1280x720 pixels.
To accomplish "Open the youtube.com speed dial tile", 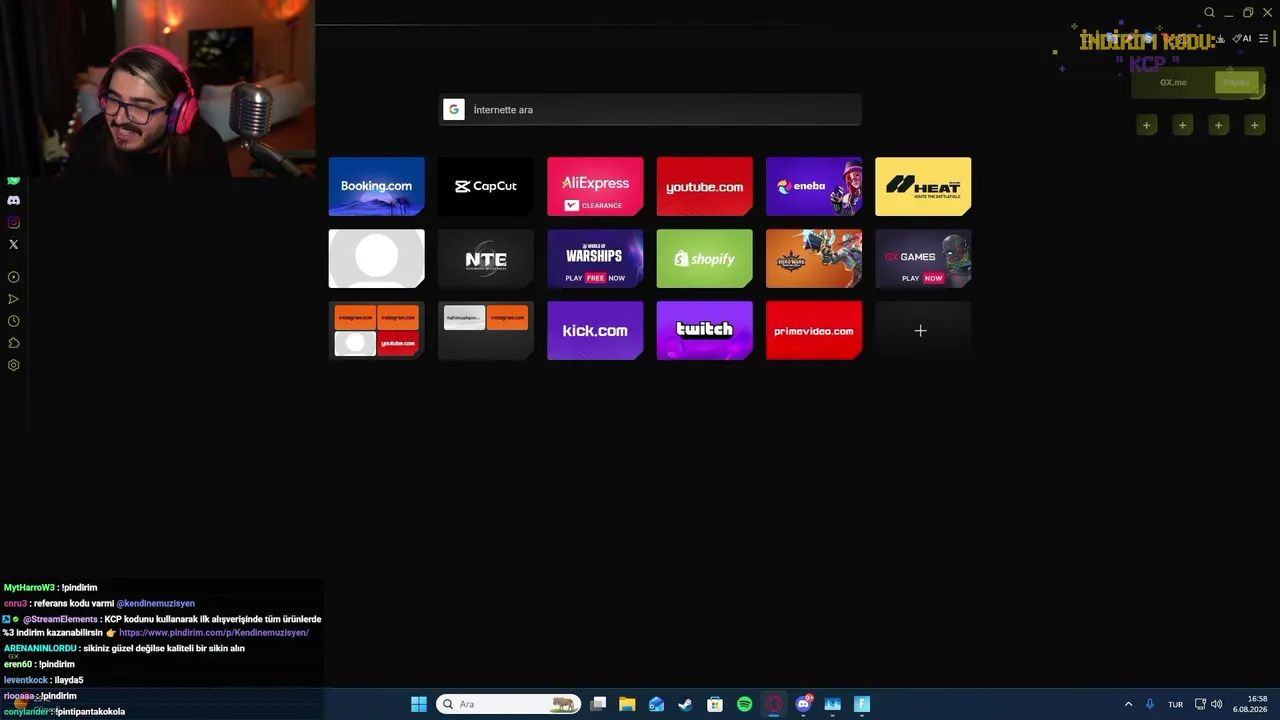I will pyautogui.click(x=704, y=186).
